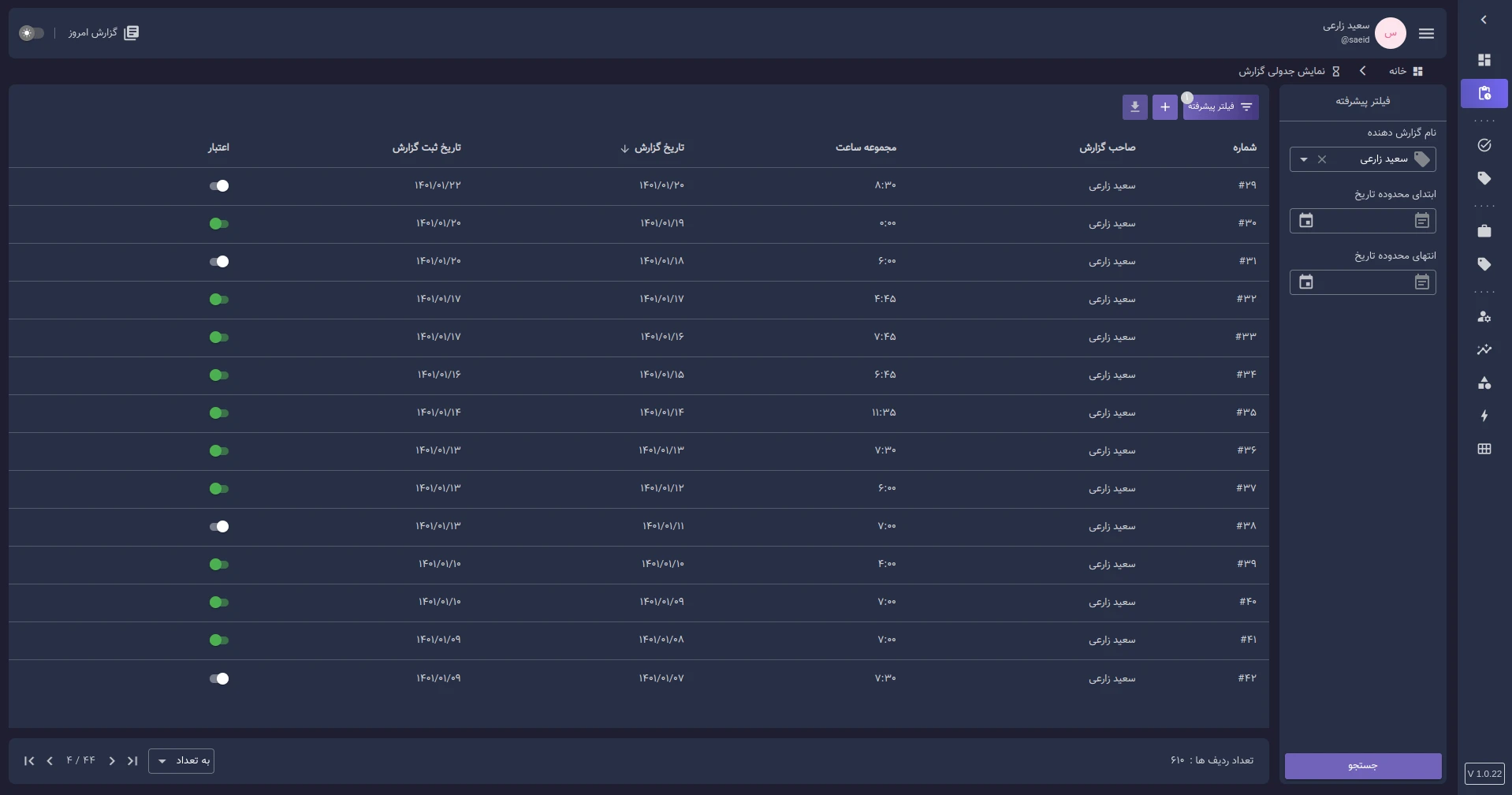Enable validity switch for report #42
Image resolution: width=1512 pixels, height=795 pixels.
[219, 679]
